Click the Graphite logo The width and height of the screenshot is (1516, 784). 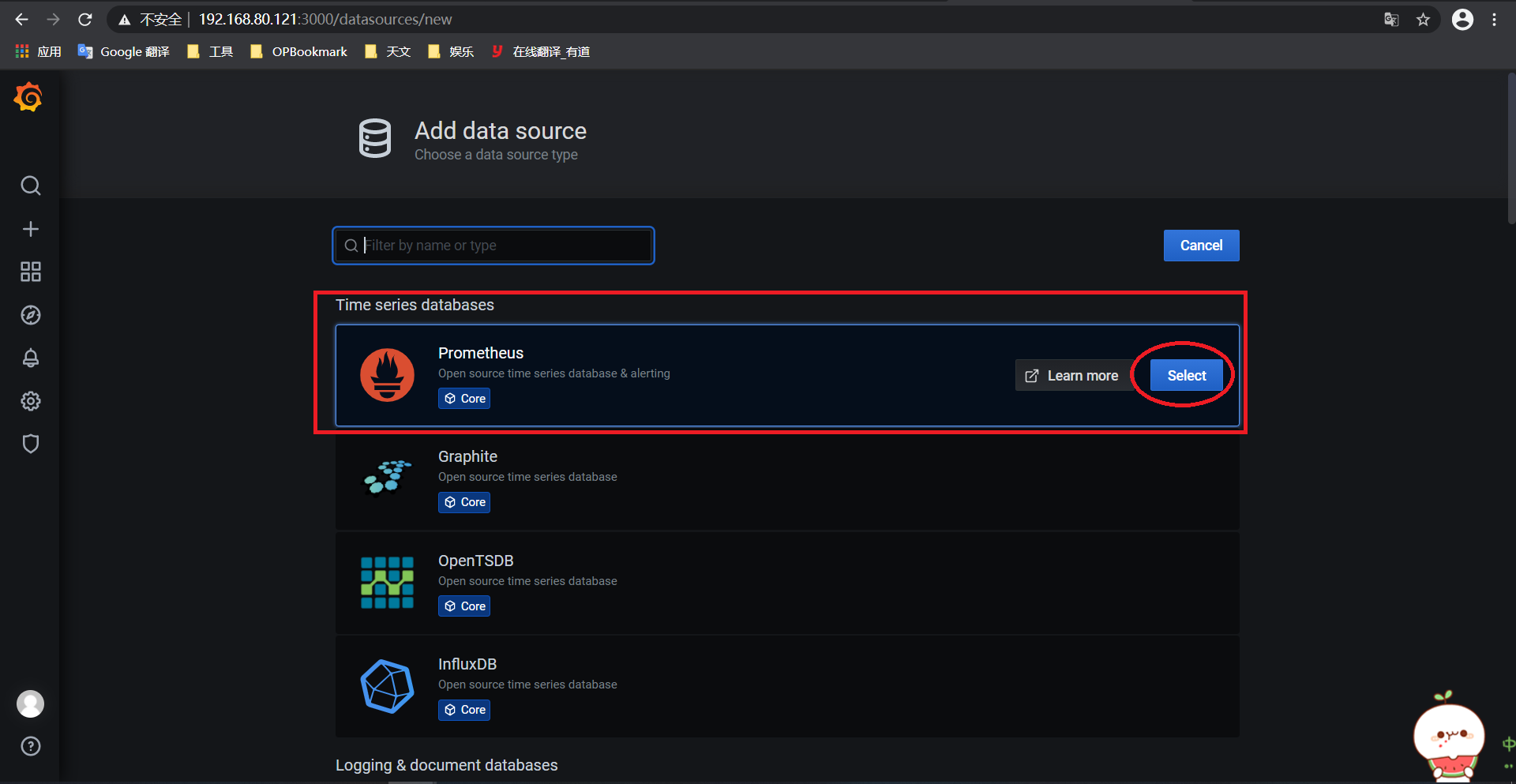click(387, 478)
